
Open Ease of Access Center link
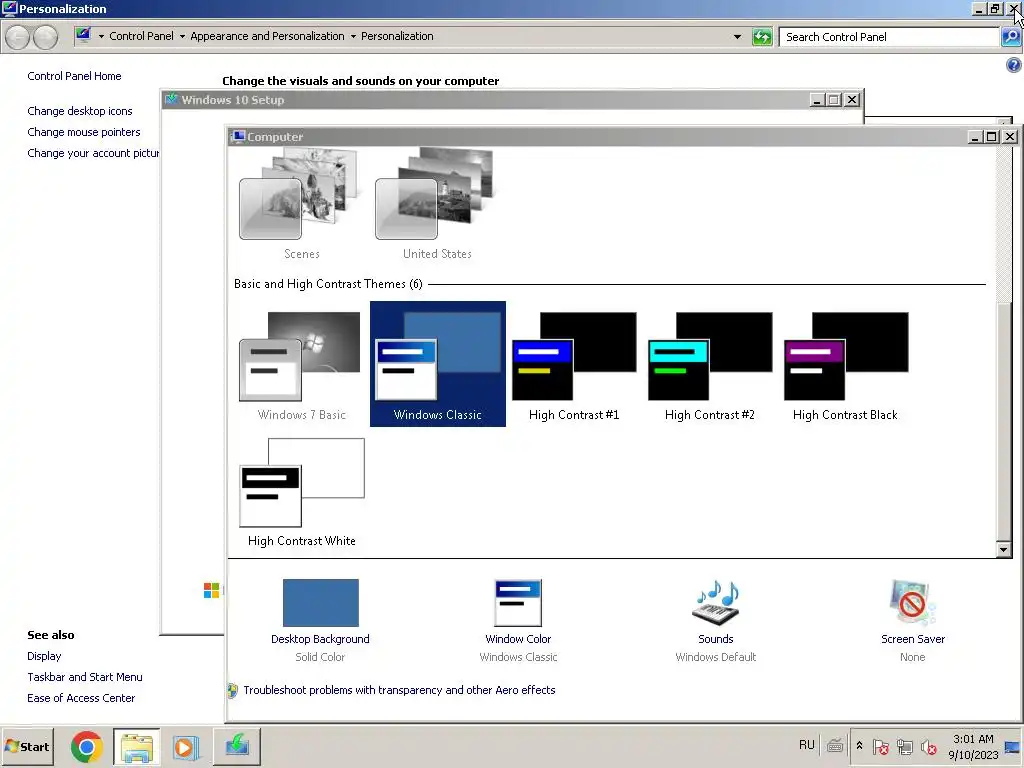coord(81,698)
